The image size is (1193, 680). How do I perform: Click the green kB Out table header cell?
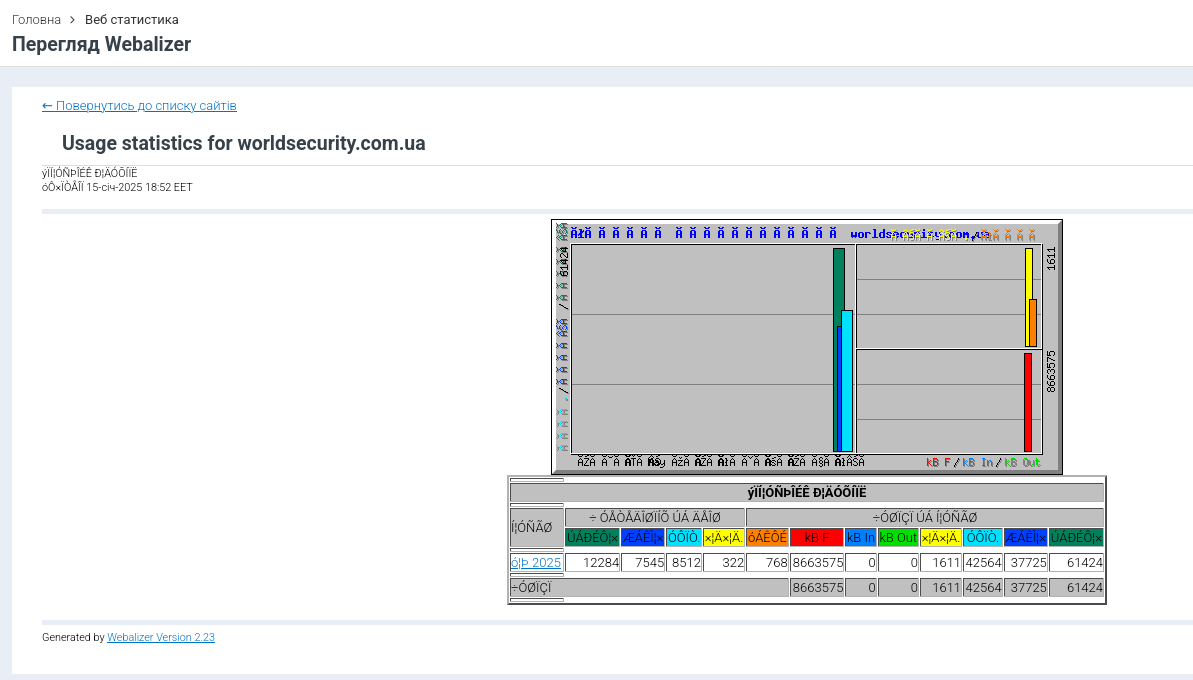[x=898, y=538]
